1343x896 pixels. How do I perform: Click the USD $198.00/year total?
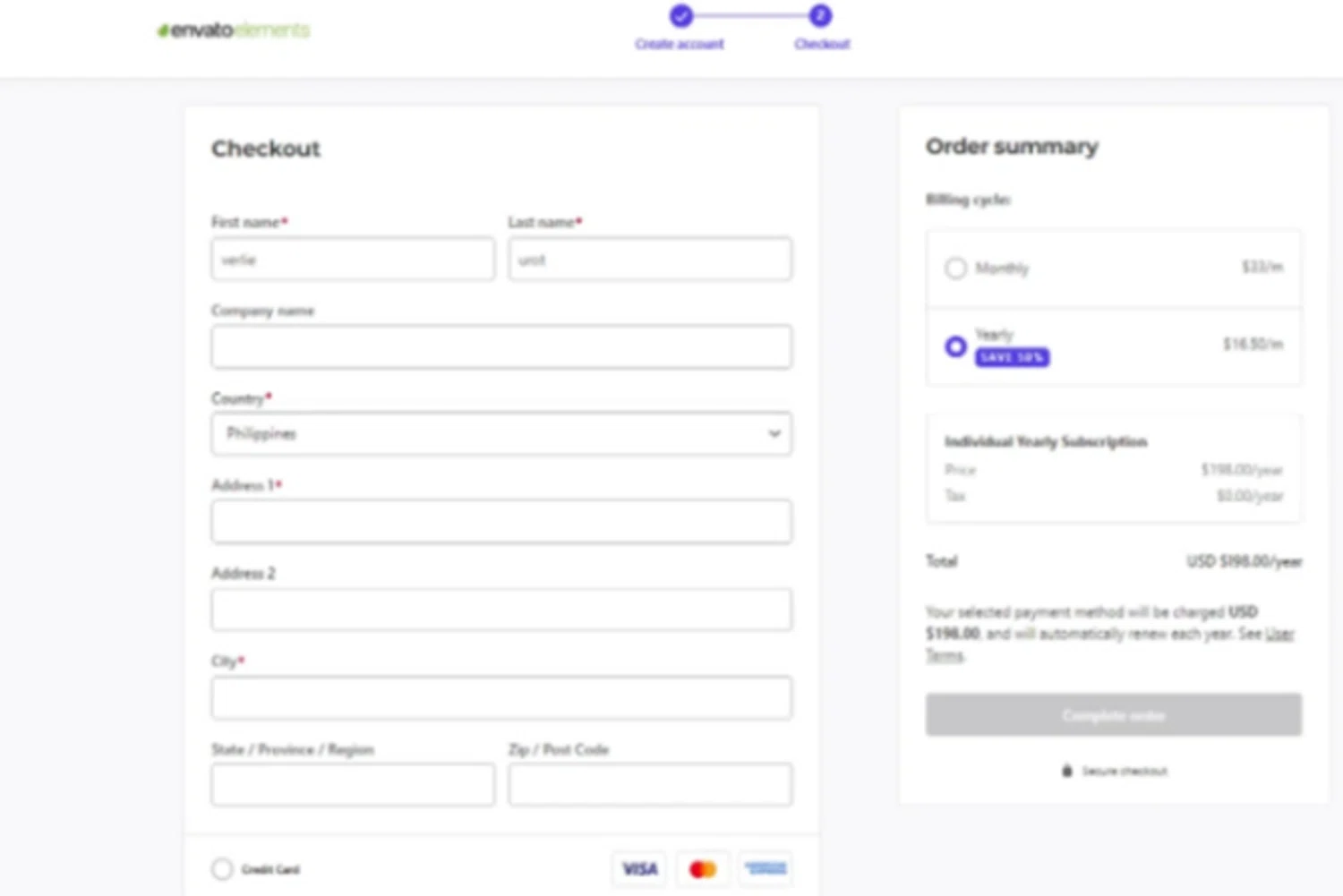pyautogui.click(x=1245, y=561)
